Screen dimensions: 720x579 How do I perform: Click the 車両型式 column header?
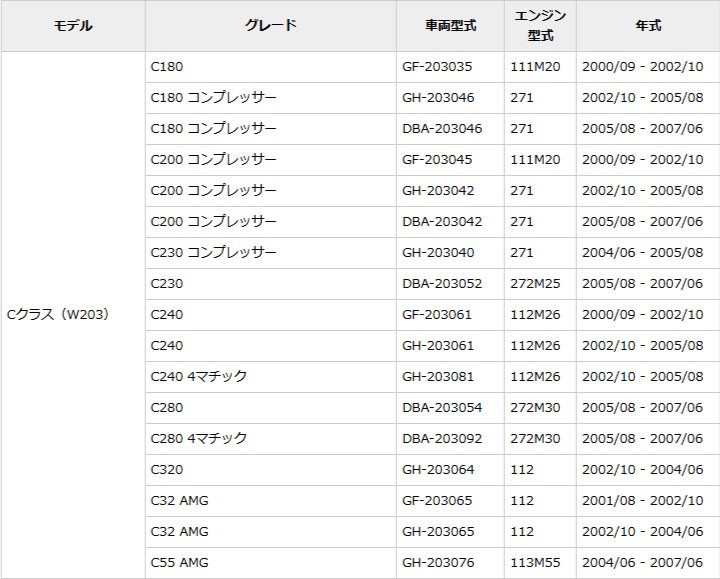450,26
